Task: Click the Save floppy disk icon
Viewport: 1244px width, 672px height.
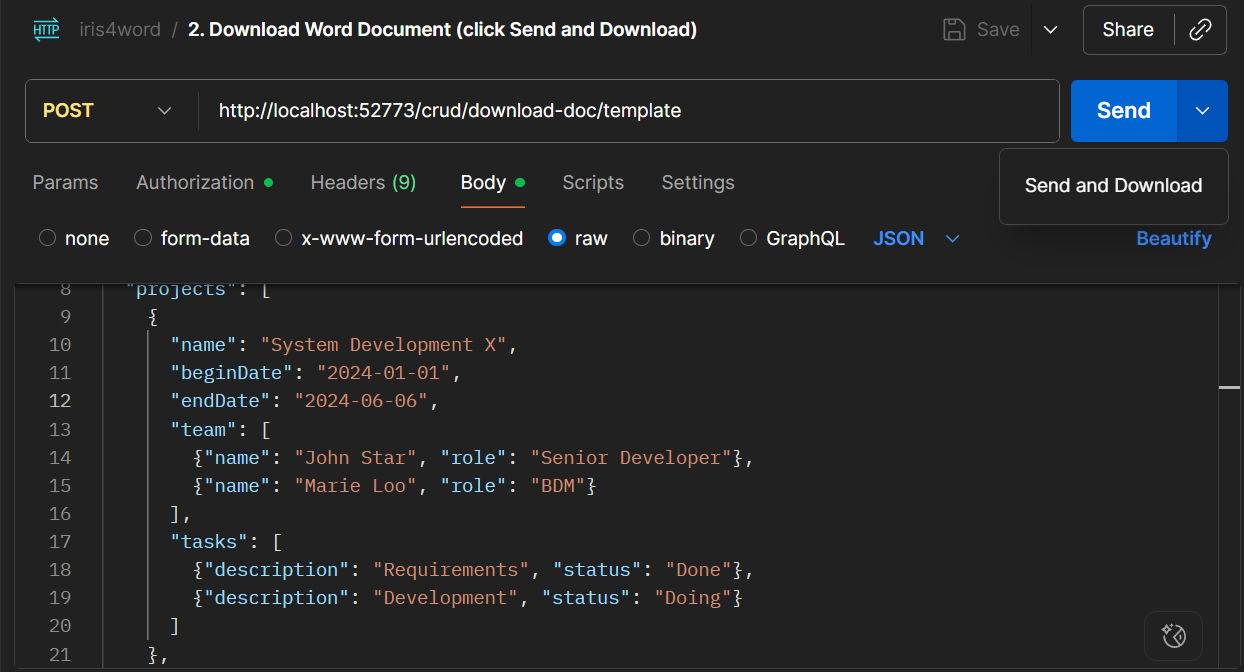Action: point(955,30)
